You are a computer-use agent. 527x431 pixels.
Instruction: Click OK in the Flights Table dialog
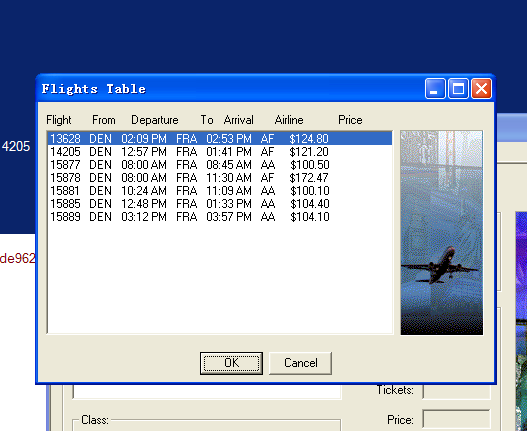(x=231, y=363)
